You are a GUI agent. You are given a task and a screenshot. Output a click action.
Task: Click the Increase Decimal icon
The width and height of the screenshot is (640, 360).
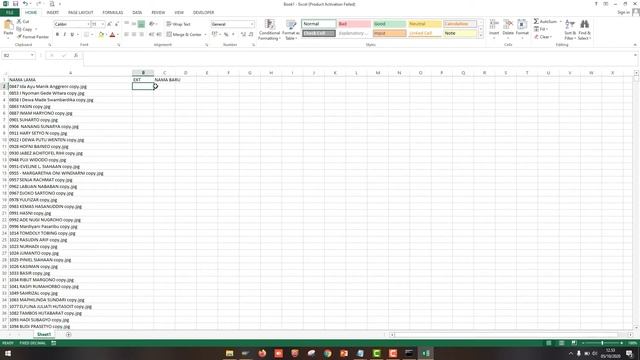click(244, 35)
